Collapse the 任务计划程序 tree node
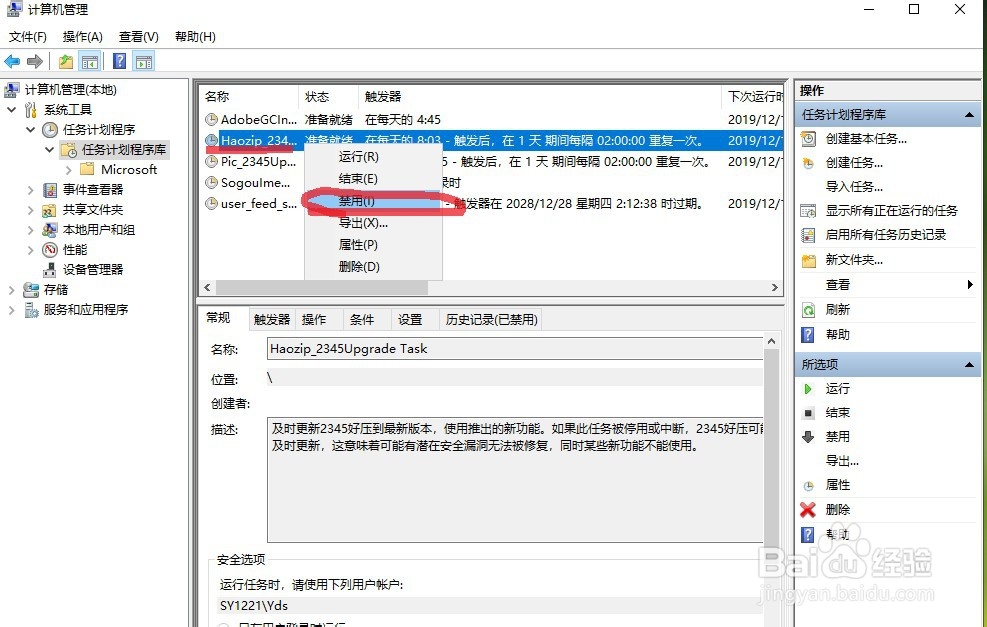The image size is (987, 627). tap(30, 130)
